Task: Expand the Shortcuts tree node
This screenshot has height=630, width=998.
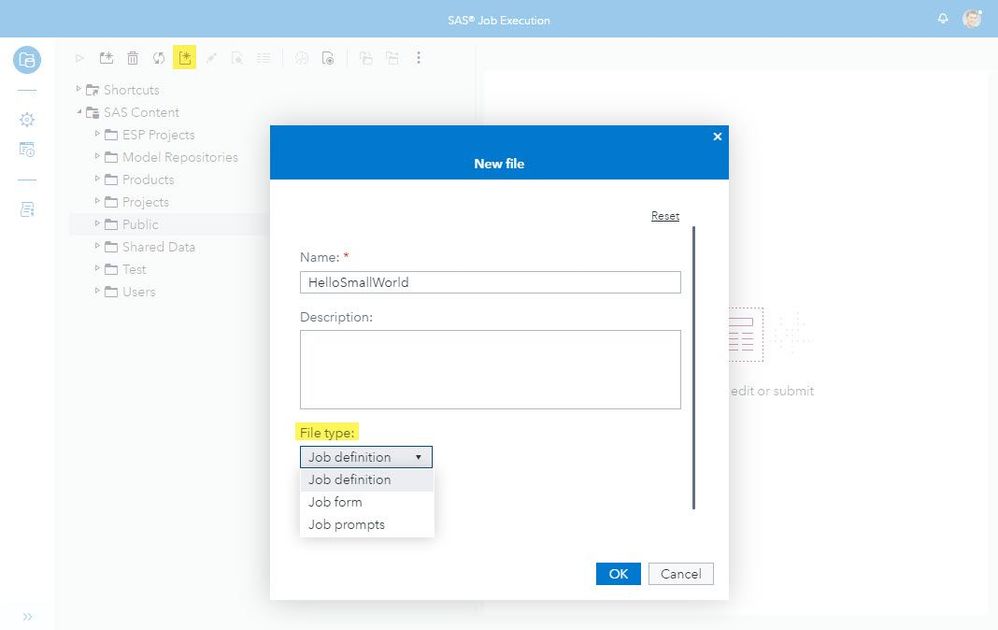Action: 78,89
